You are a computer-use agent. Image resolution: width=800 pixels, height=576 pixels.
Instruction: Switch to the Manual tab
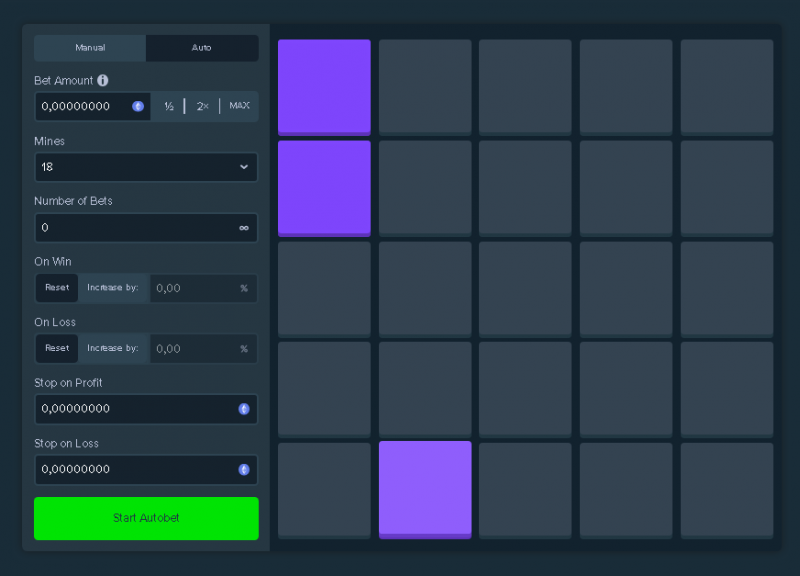90,48
